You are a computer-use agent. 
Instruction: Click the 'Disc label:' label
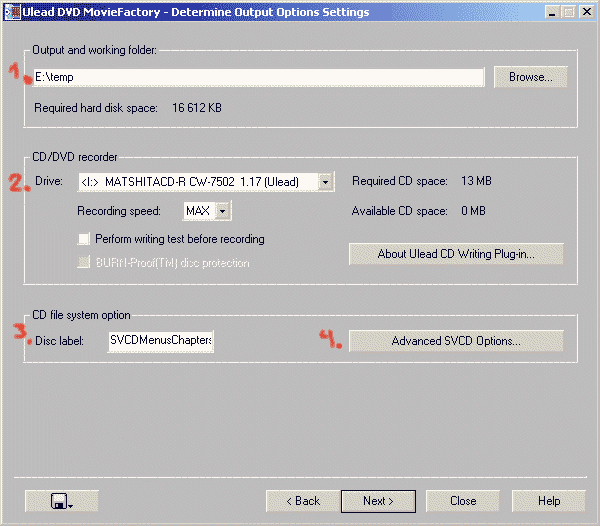click(x=59, y=341)
